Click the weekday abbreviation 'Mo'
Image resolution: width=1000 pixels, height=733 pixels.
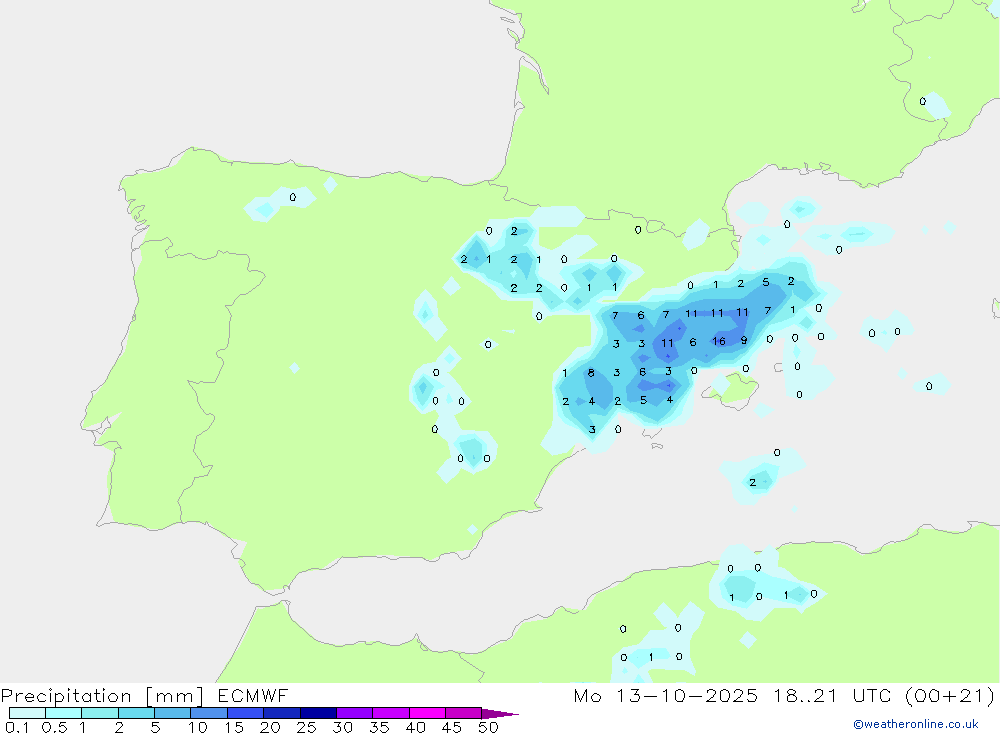pyautogui.click(x=587, y=695)
